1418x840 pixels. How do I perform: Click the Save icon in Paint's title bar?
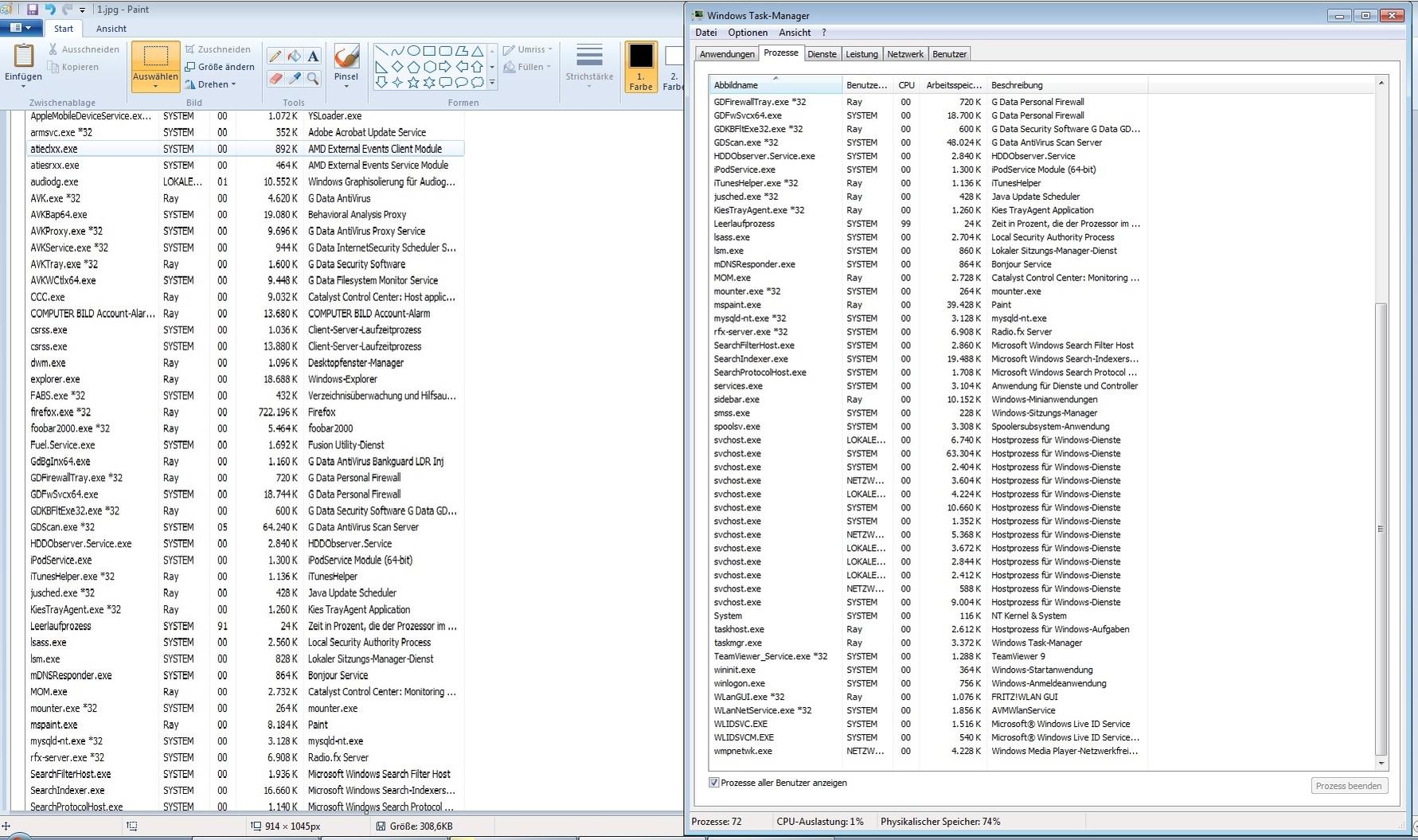pos(33,10)
